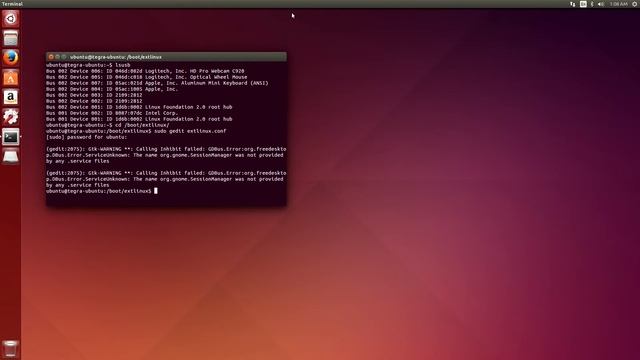Image resolution: width=640 pixels, height=360 pixels.
Task: Click the terminal prompt cursor line
Action: pyautogui.click(x=102, y=191)
